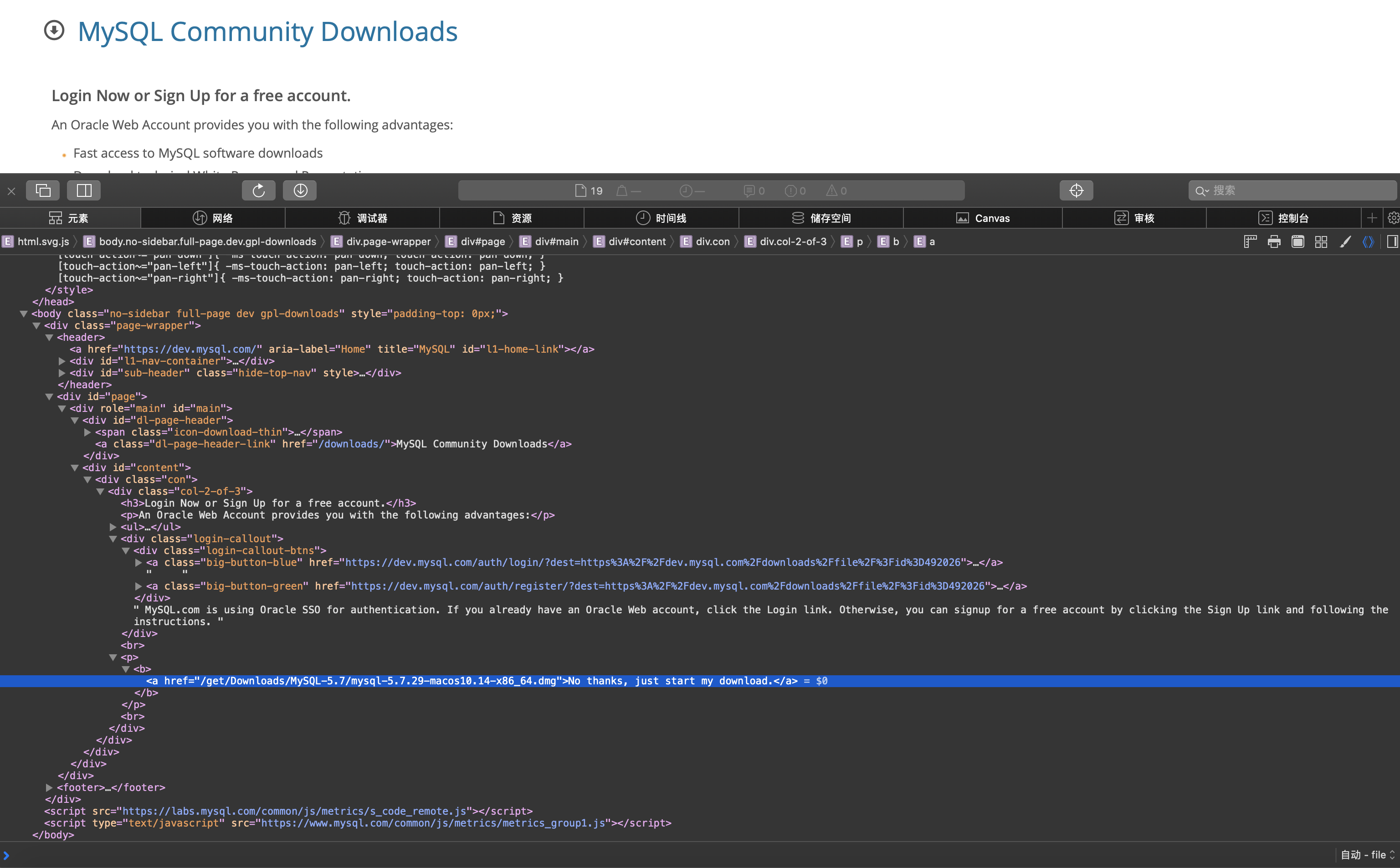The width and height of the screenshot is (1400, 868).
Task: Open the 调试器 tab
Action: (363, 218)
